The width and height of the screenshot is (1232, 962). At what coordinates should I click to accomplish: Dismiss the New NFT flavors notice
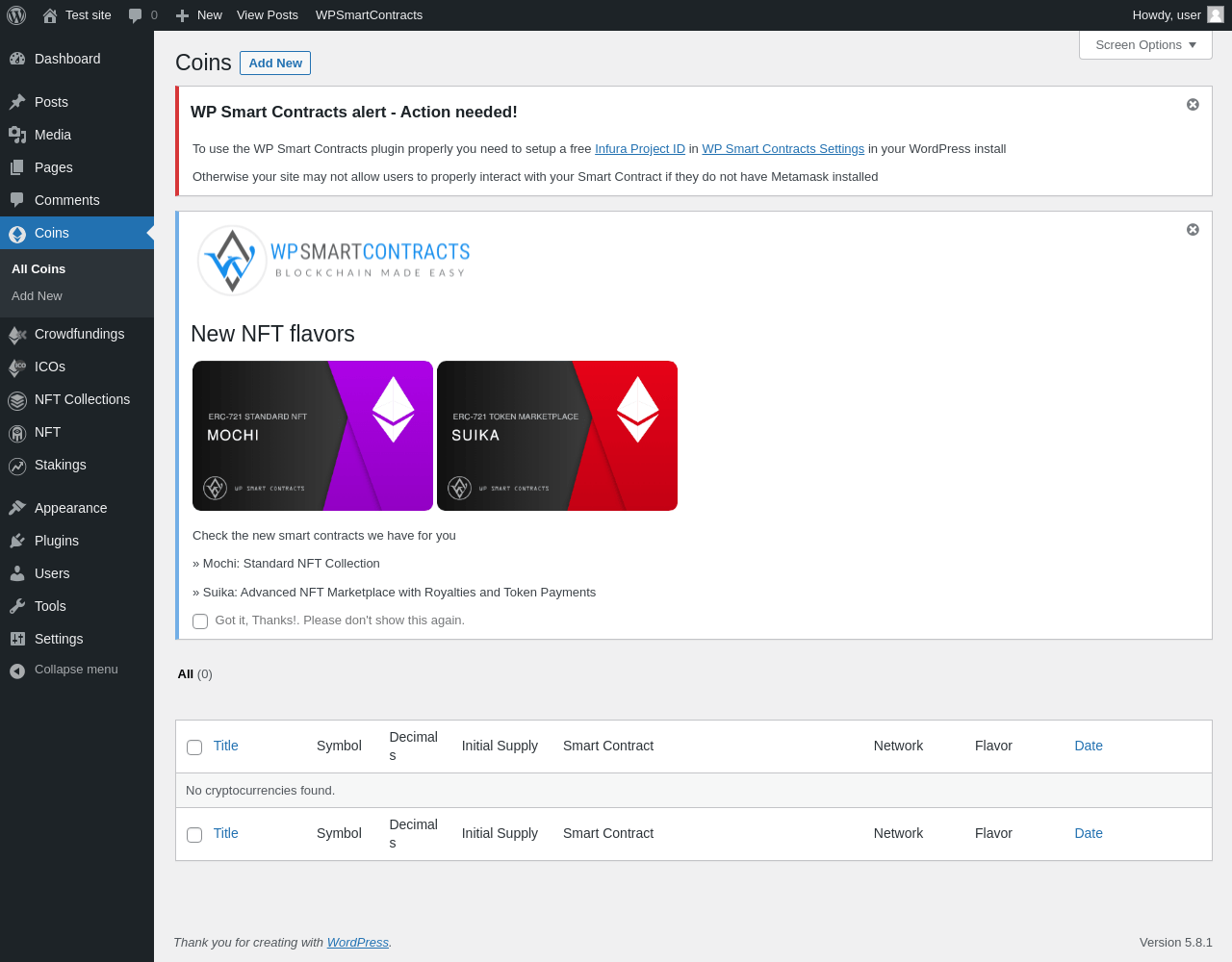pyautogui.click(x=1193, y=229)
